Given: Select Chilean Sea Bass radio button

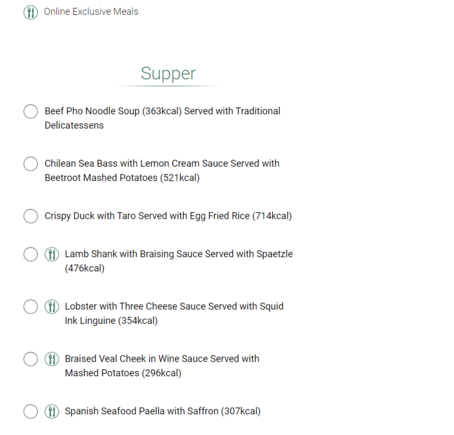Looking at the screenshot, I should point(30,164).
